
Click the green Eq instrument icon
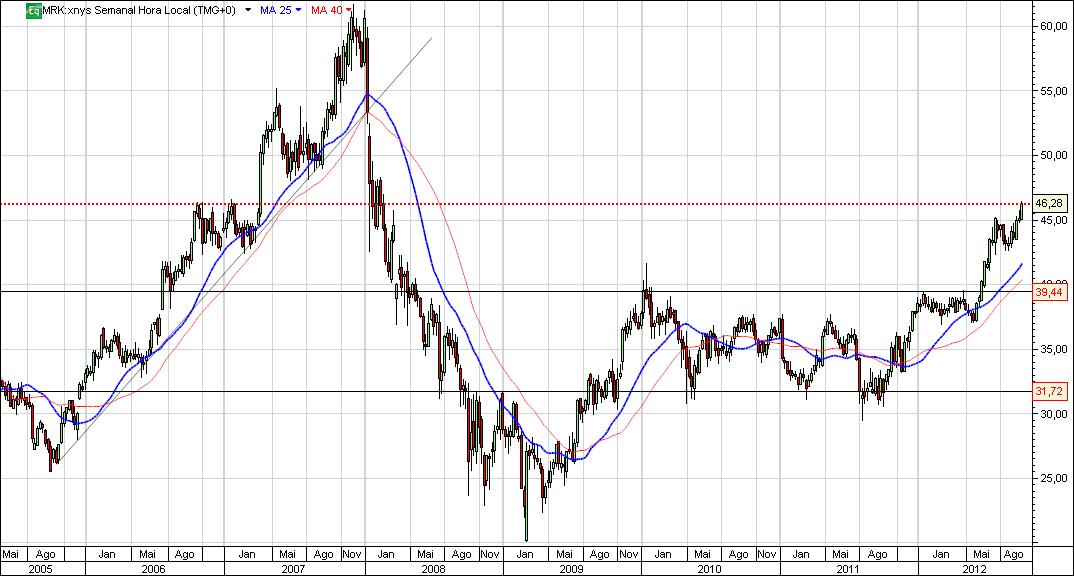[34, 10]
